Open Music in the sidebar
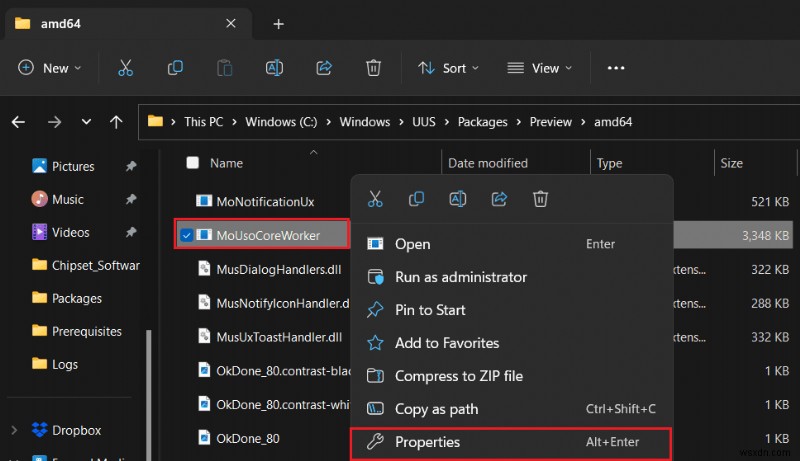Viewport: 800px width, 461px height. tap(58, 199)
